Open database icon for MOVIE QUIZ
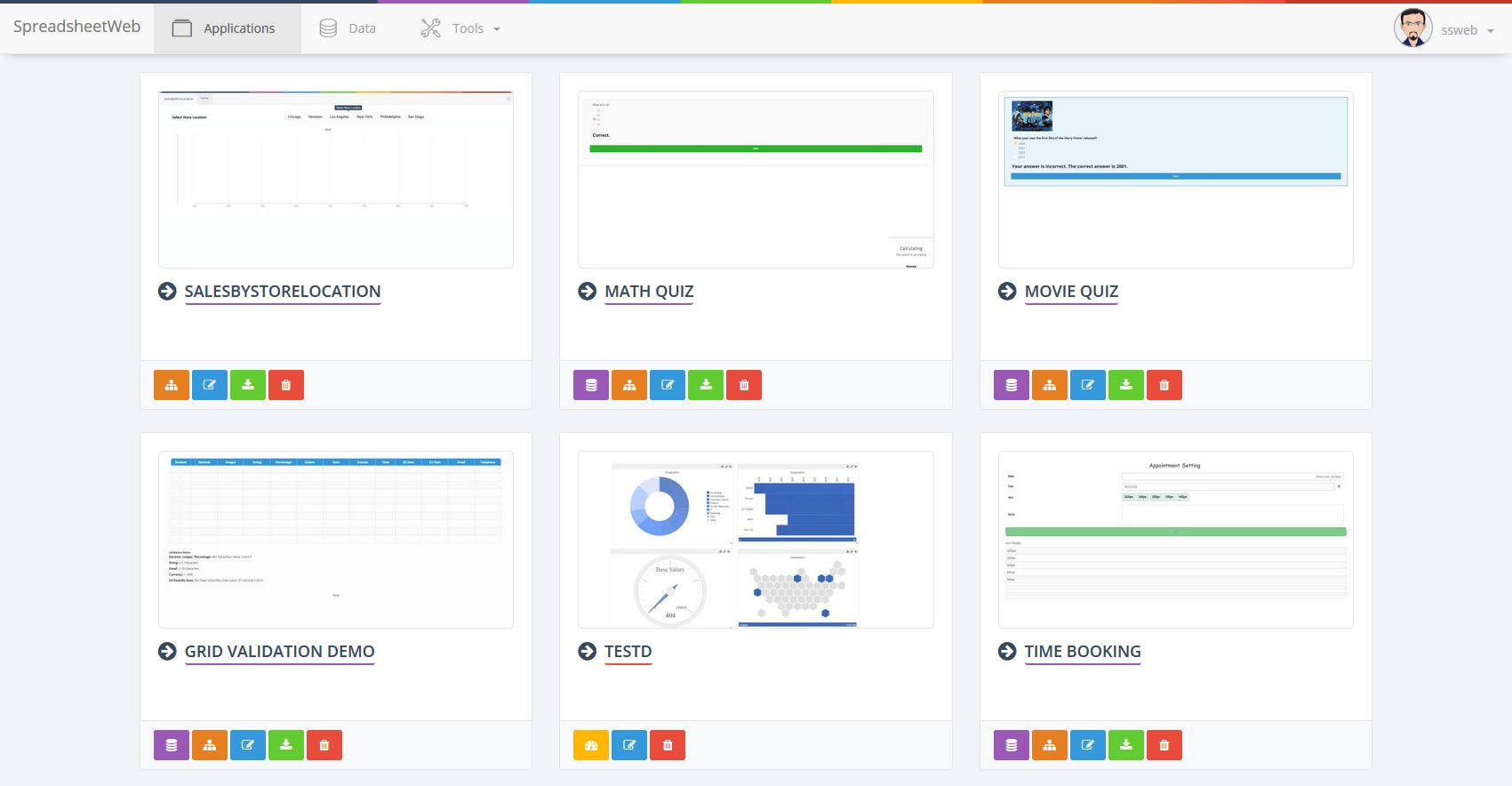The image size is (1512, 786). [1012, 385]
